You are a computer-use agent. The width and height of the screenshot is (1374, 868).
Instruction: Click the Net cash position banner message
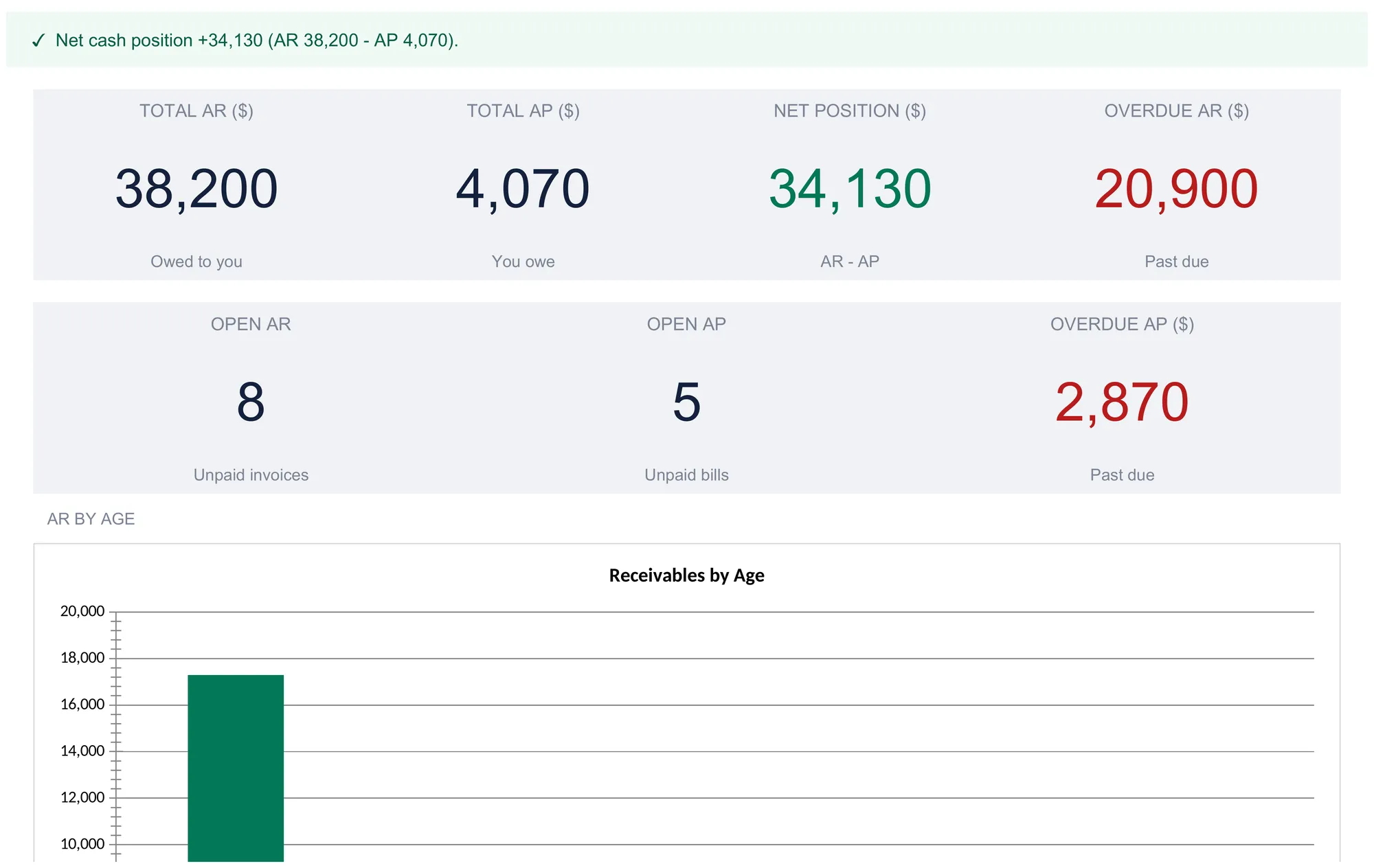256,41
